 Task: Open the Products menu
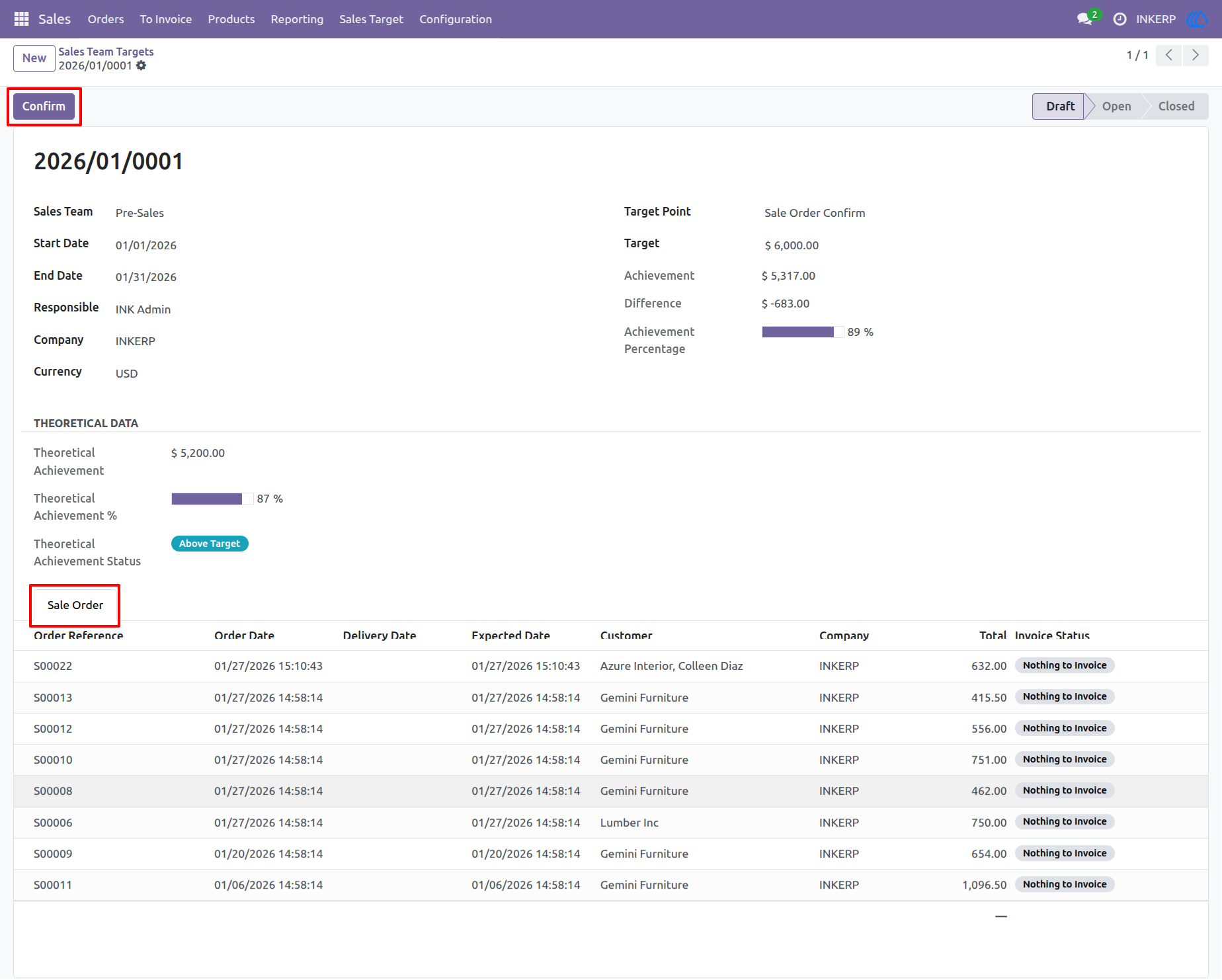pyautogui.click(x=231, y=19)
